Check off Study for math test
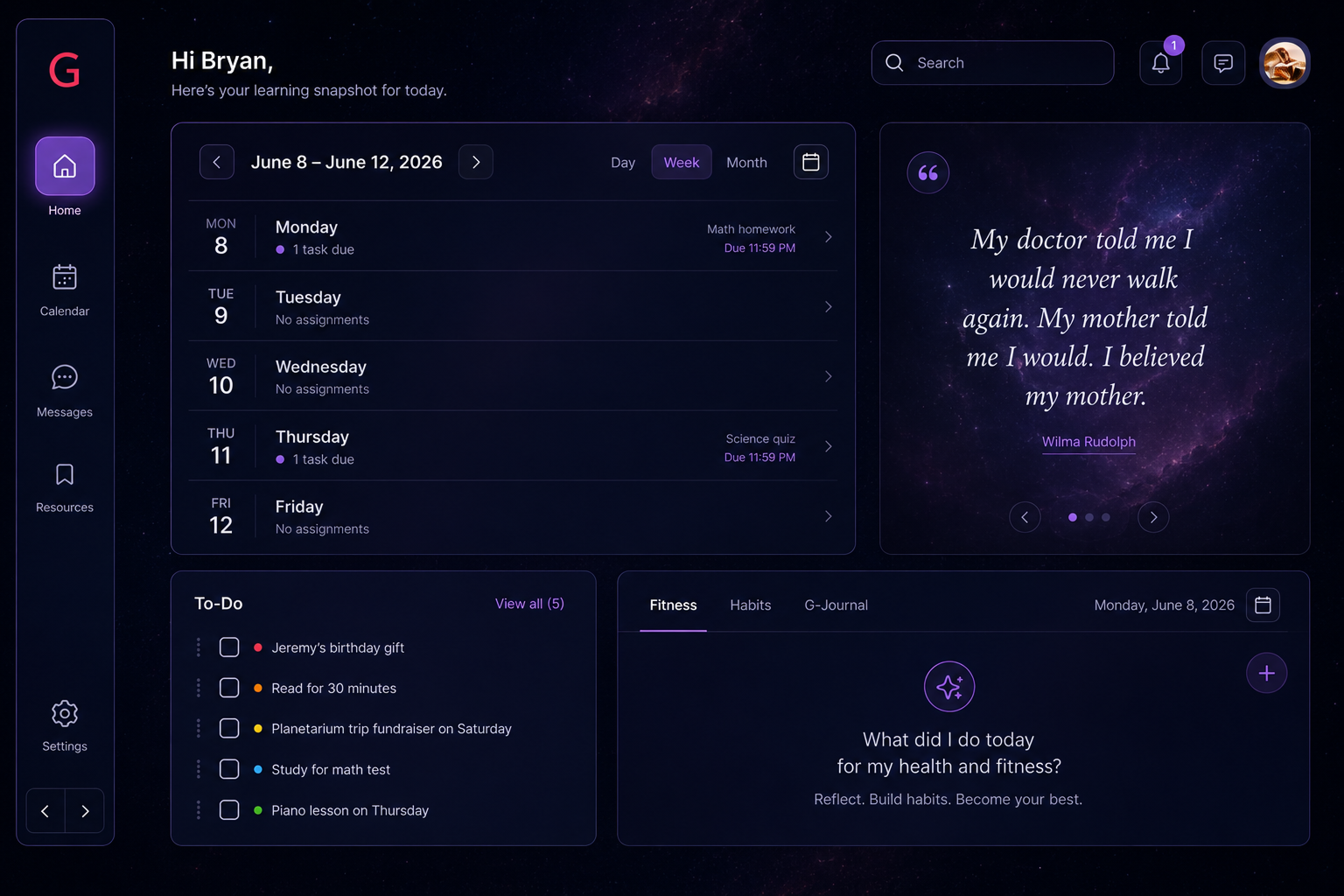The image size is (1344, 896). coord(229,769)
